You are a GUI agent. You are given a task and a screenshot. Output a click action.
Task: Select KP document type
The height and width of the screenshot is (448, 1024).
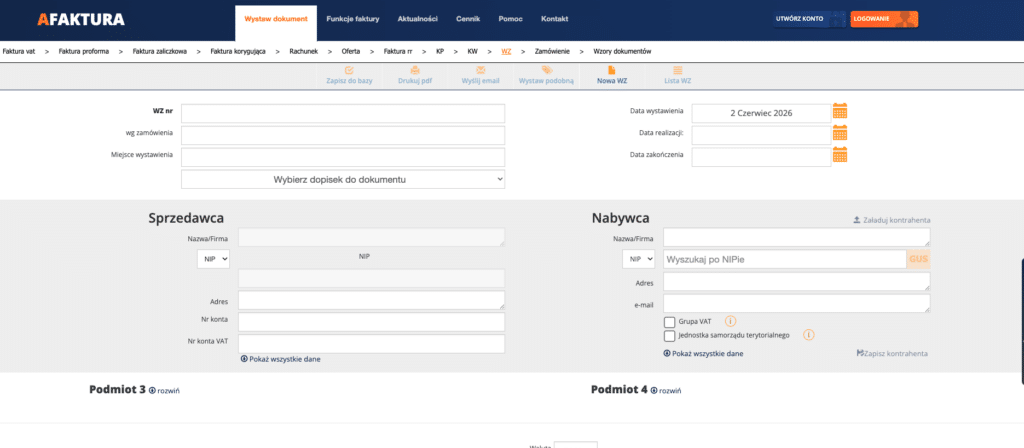(x=440, y=51)
